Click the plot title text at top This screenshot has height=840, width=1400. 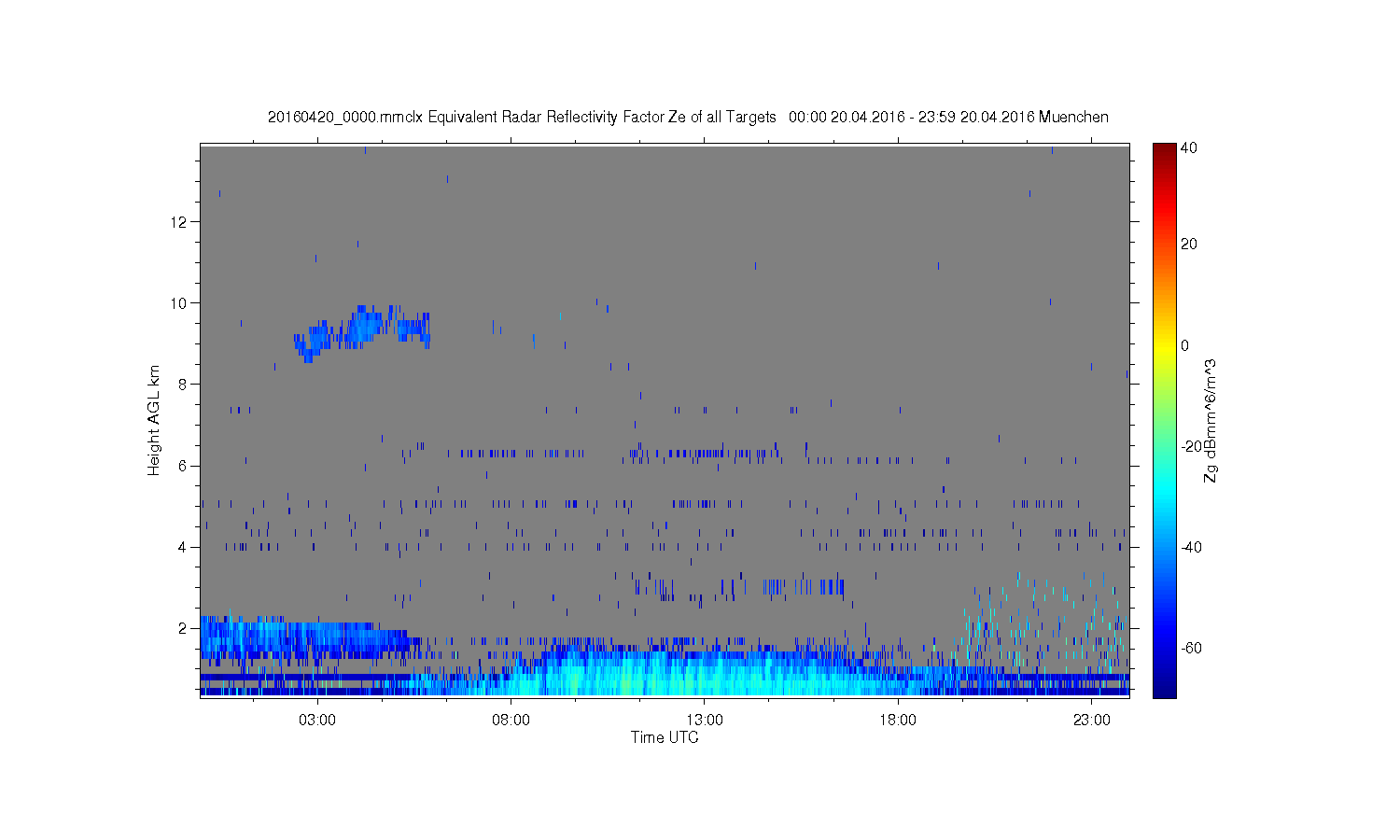click(x=688, y=117)
